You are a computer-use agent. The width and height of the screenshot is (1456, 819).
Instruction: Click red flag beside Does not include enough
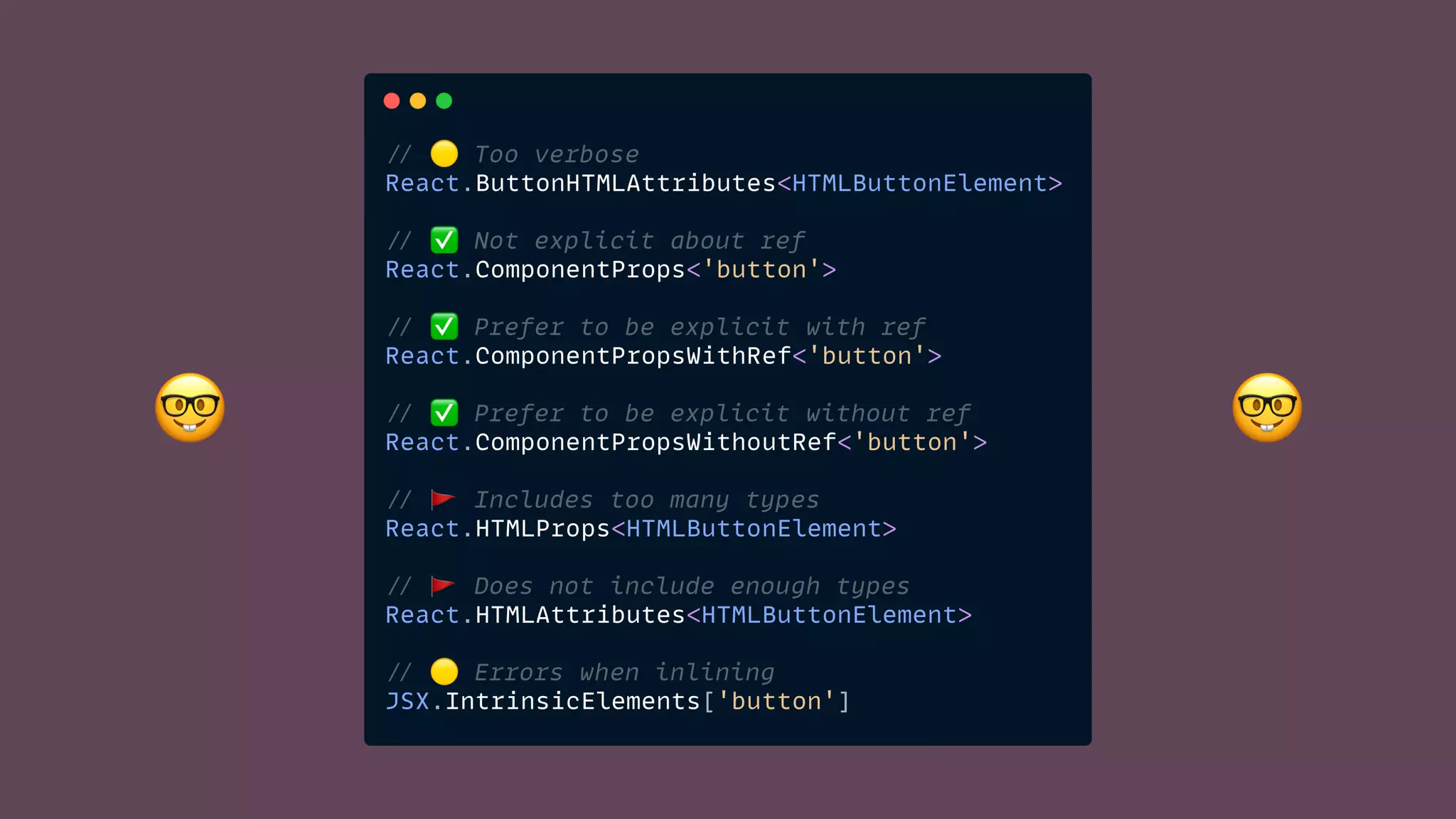pyautogui.click(x=443, y=586)
